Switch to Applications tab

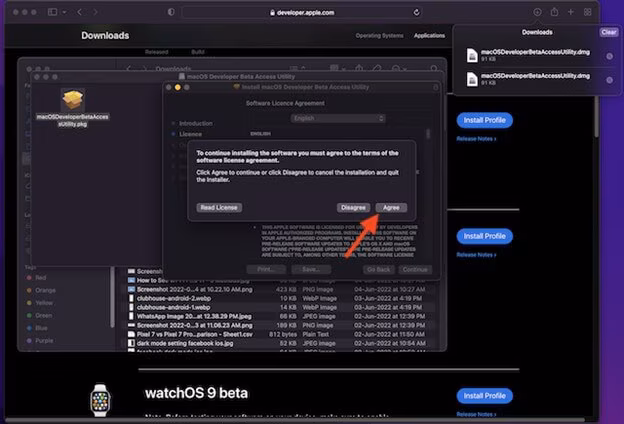(429, 35)
